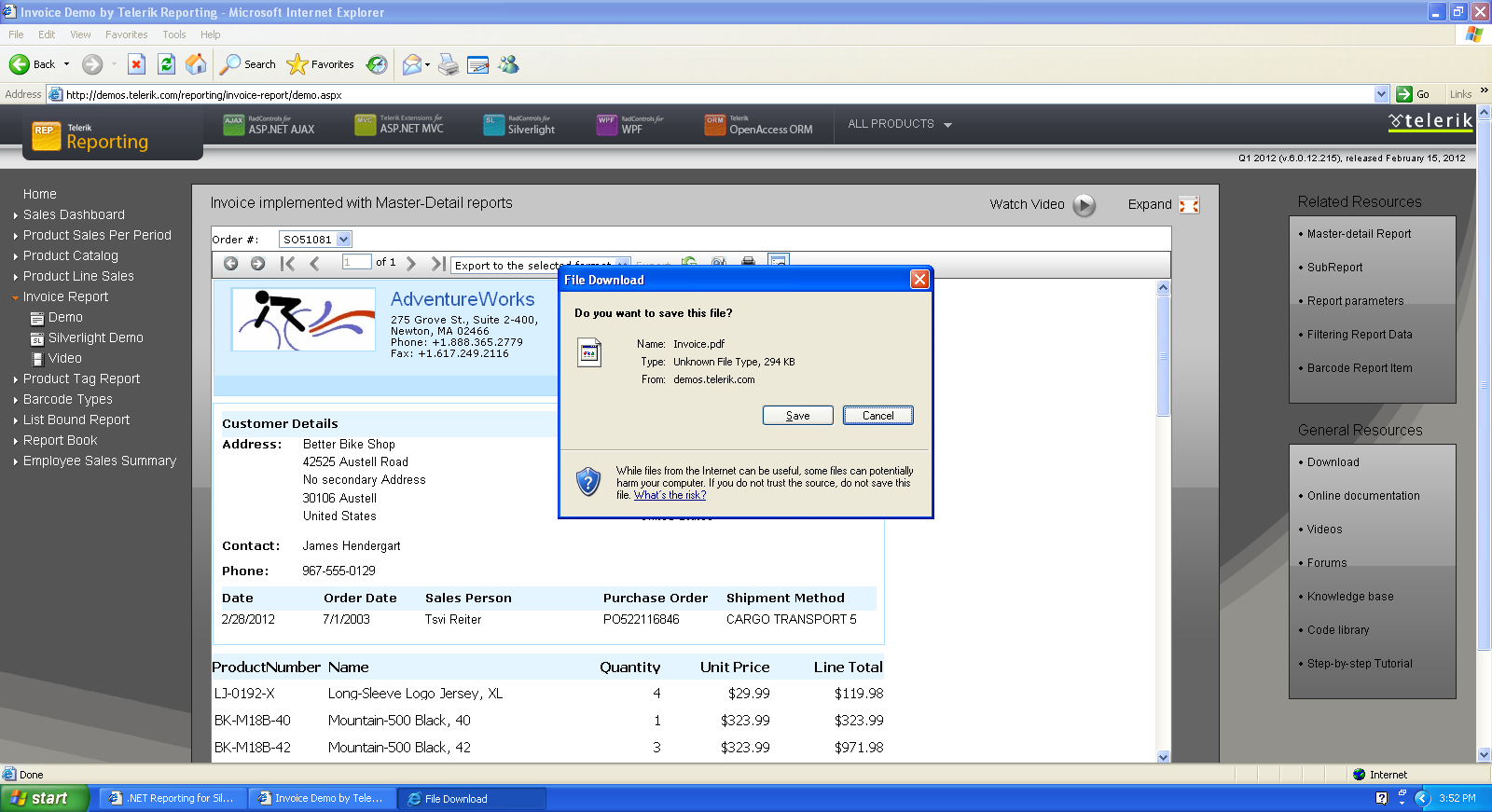1492x812 pixels.
Task: Open the IE Favorites star
Action: [321, 64]
